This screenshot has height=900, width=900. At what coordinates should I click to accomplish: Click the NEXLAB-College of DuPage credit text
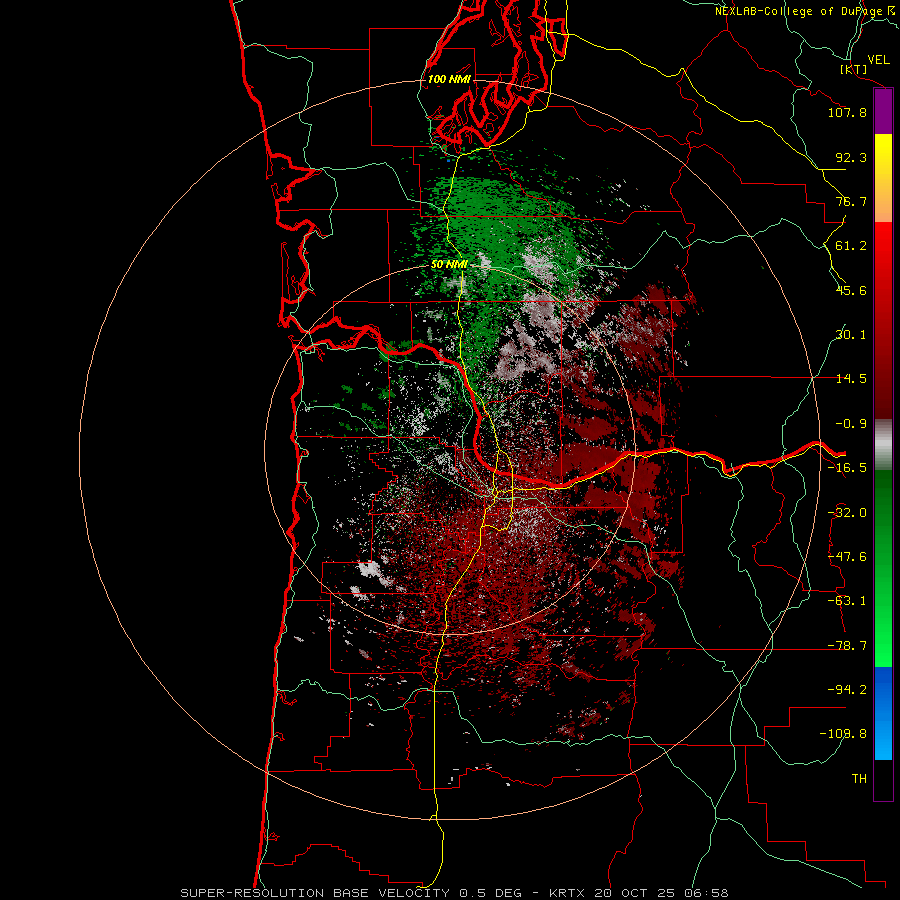tap(806, 11)
